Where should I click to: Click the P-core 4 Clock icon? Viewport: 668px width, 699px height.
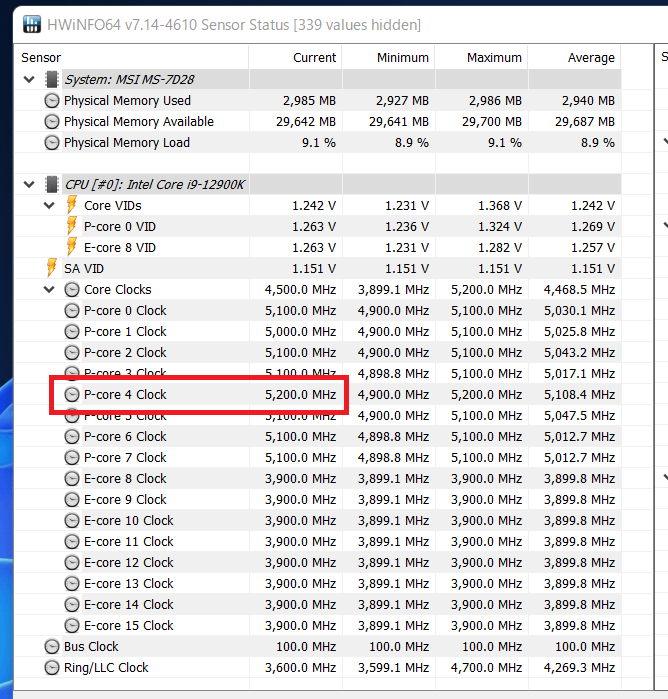click(72, 395)
